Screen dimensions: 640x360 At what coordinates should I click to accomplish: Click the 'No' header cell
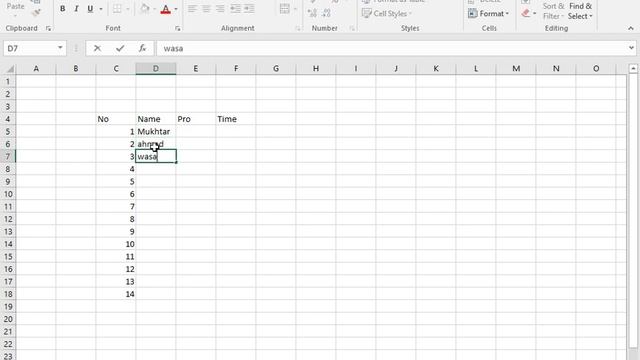(116, 119)
